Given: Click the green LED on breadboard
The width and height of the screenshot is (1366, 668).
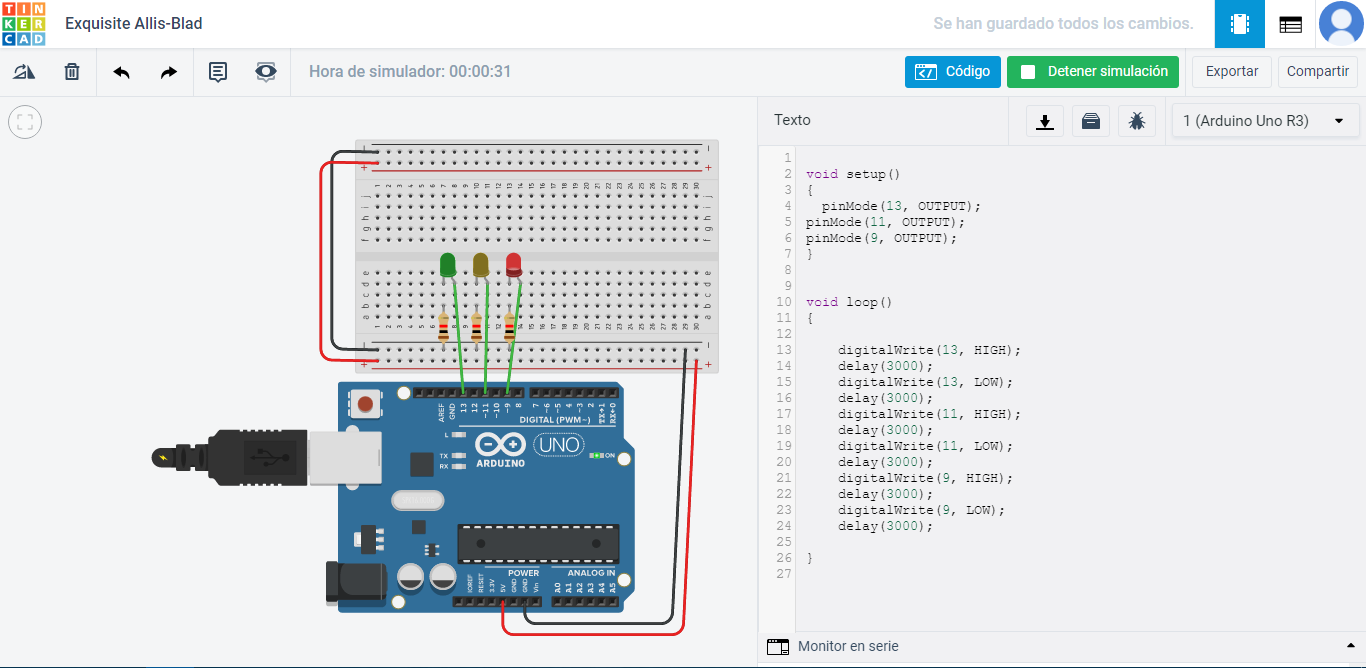Looking at the screenshot, I should tap(448, 265).
